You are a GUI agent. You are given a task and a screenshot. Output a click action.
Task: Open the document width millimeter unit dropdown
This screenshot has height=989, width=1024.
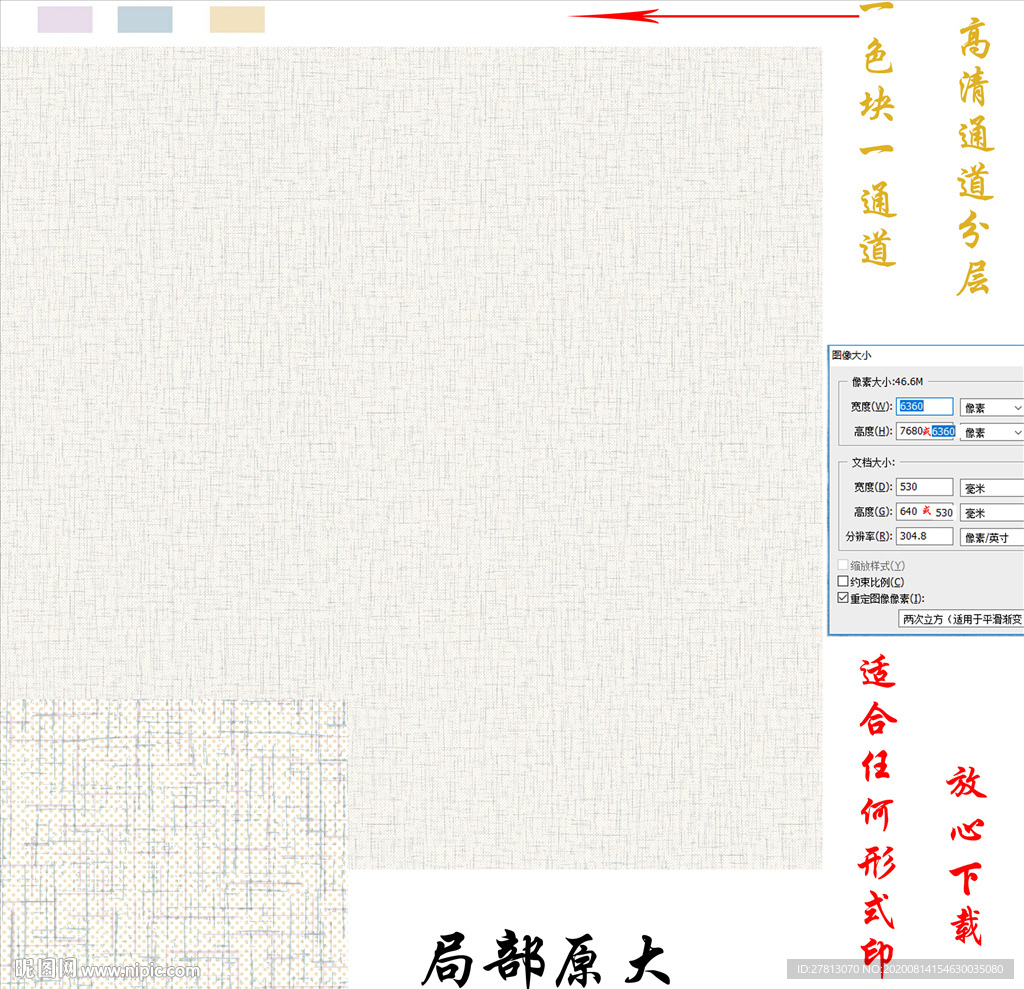pyautogui.click(x=991, y=488)
